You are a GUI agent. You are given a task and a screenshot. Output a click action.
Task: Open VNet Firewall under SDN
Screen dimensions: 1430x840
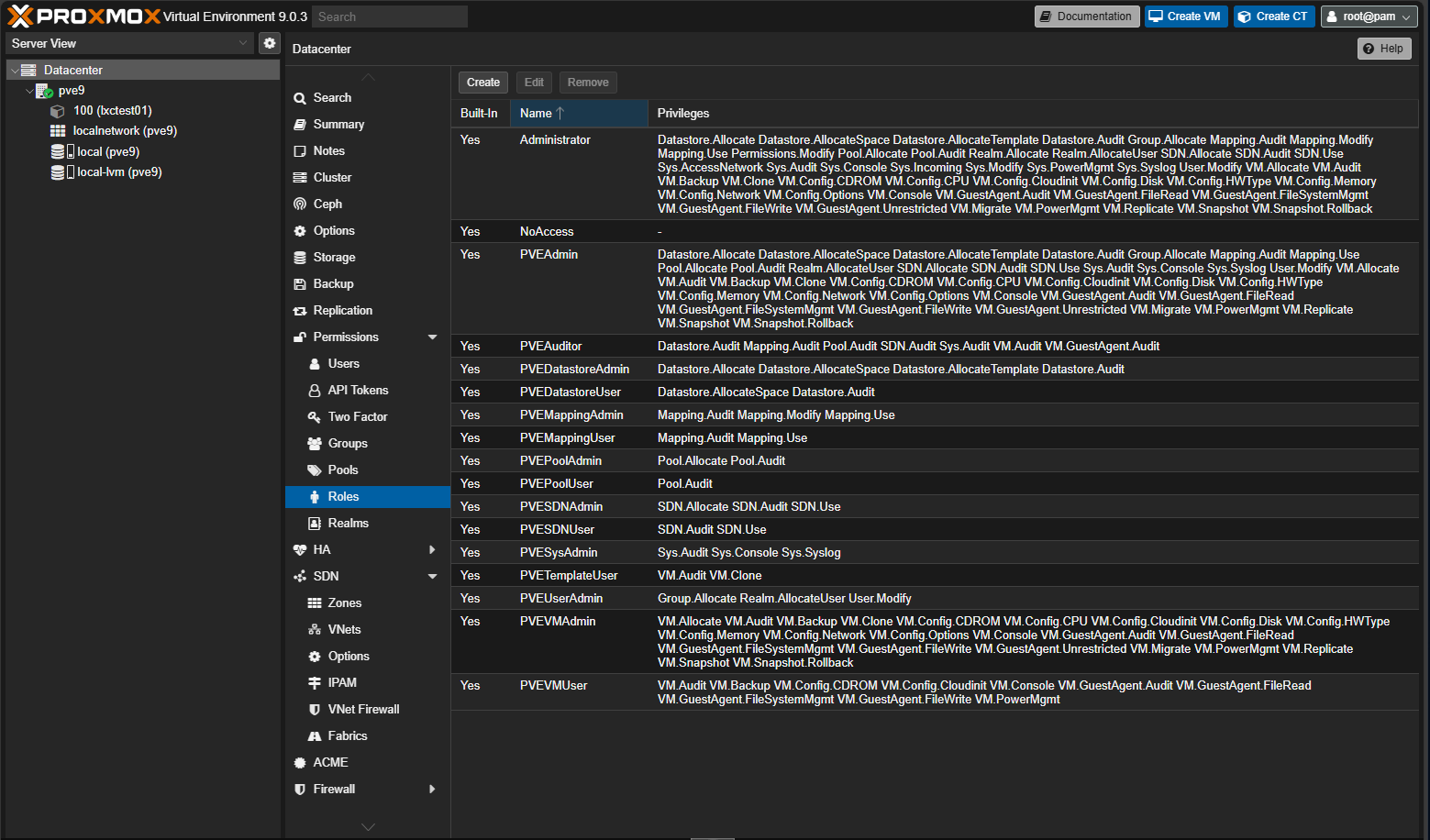click(x=363, y=709)
